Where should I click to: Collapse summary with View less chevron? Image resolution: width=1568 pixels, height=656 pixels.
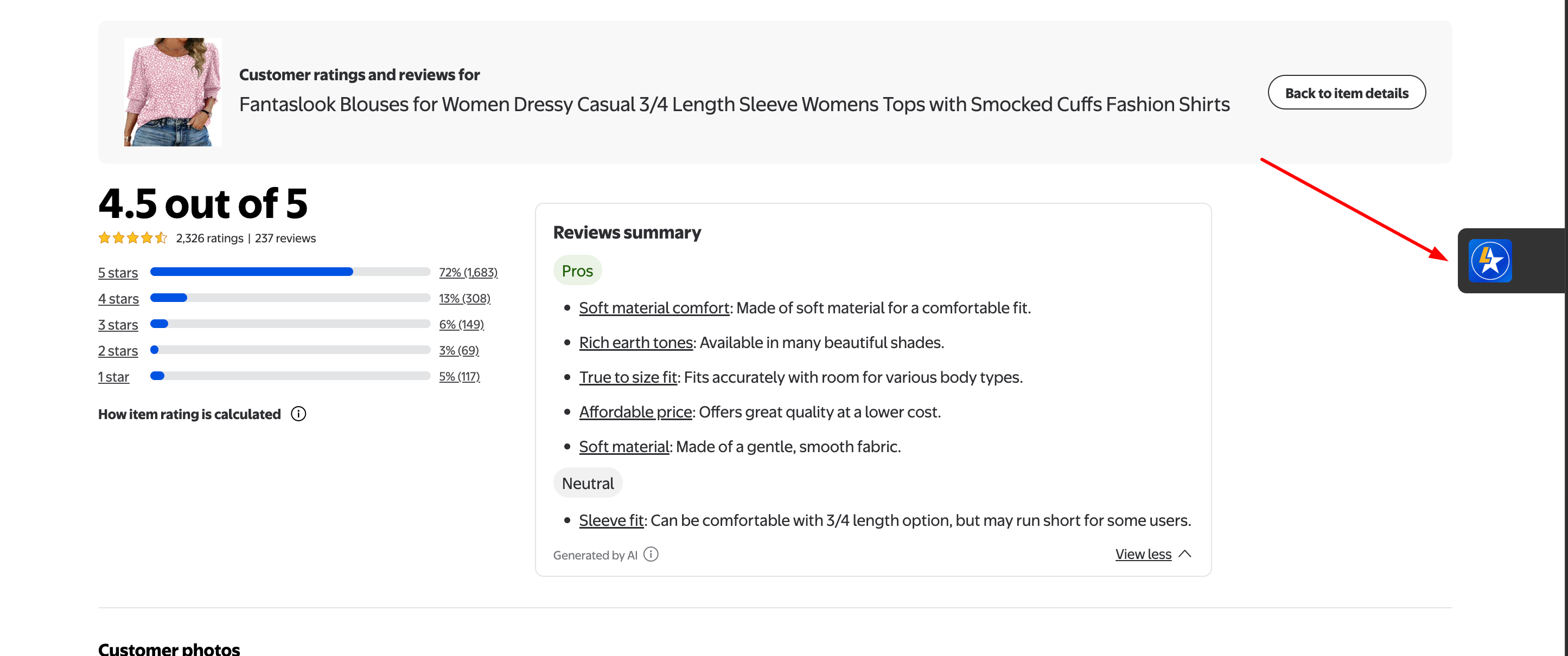(1184, 554)
